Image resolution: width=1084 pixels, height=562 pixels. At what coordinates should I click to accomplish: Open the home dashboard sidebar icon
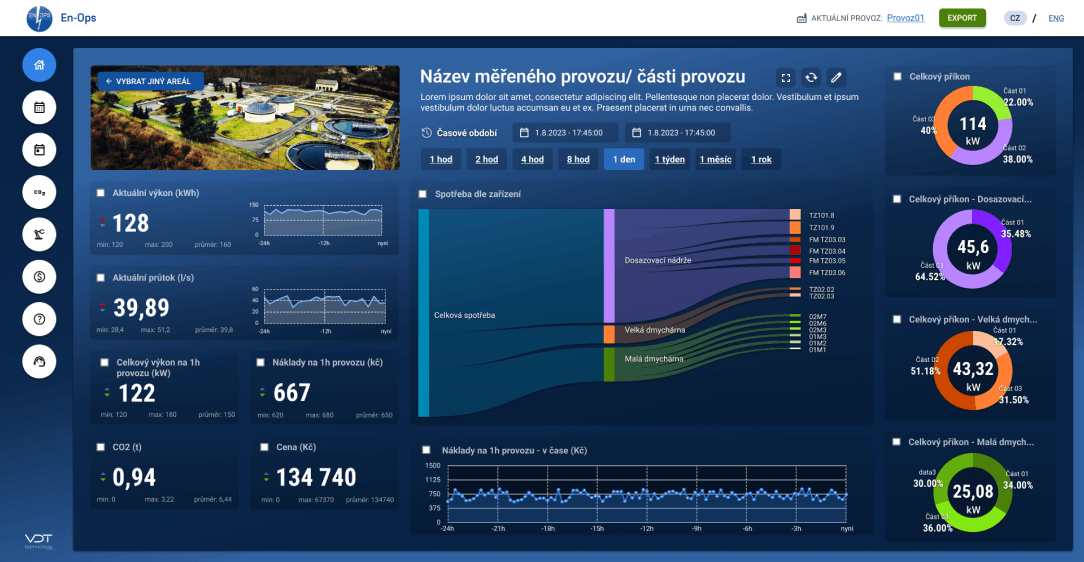39,65
